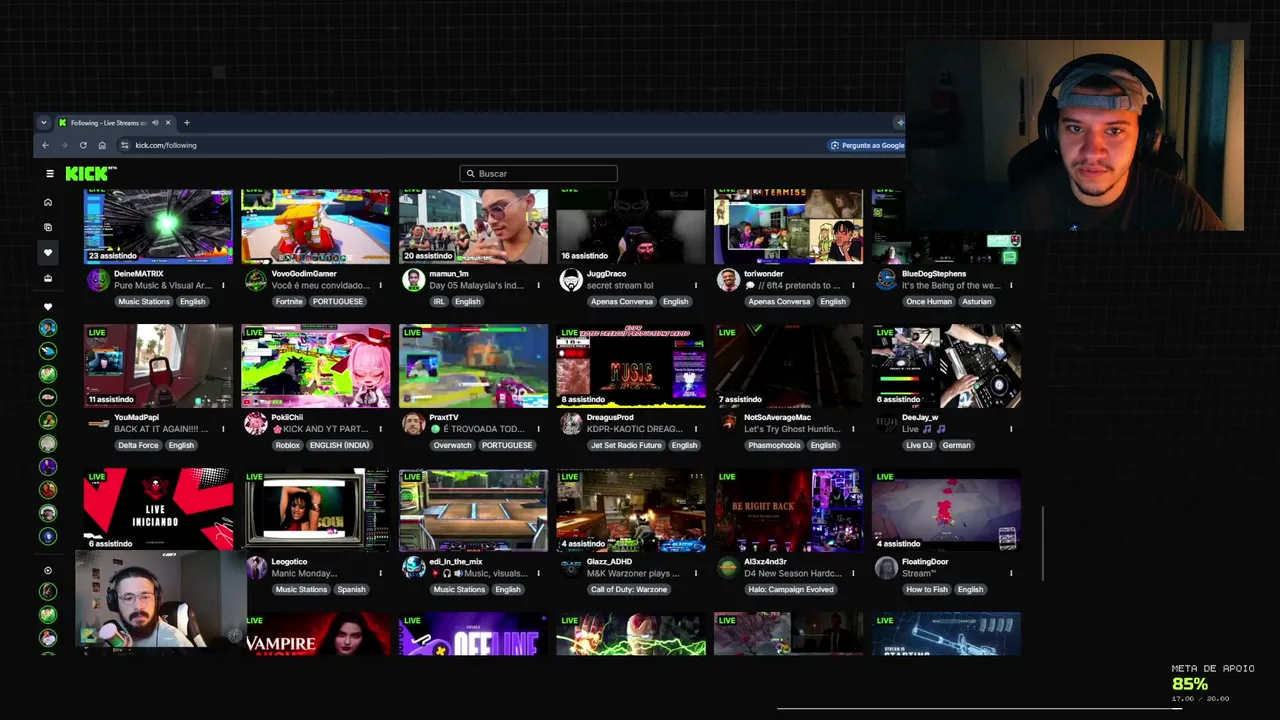
Task: Open PraxtTV channel avatar
Action: pyautogui.click(x=413, y=424)
